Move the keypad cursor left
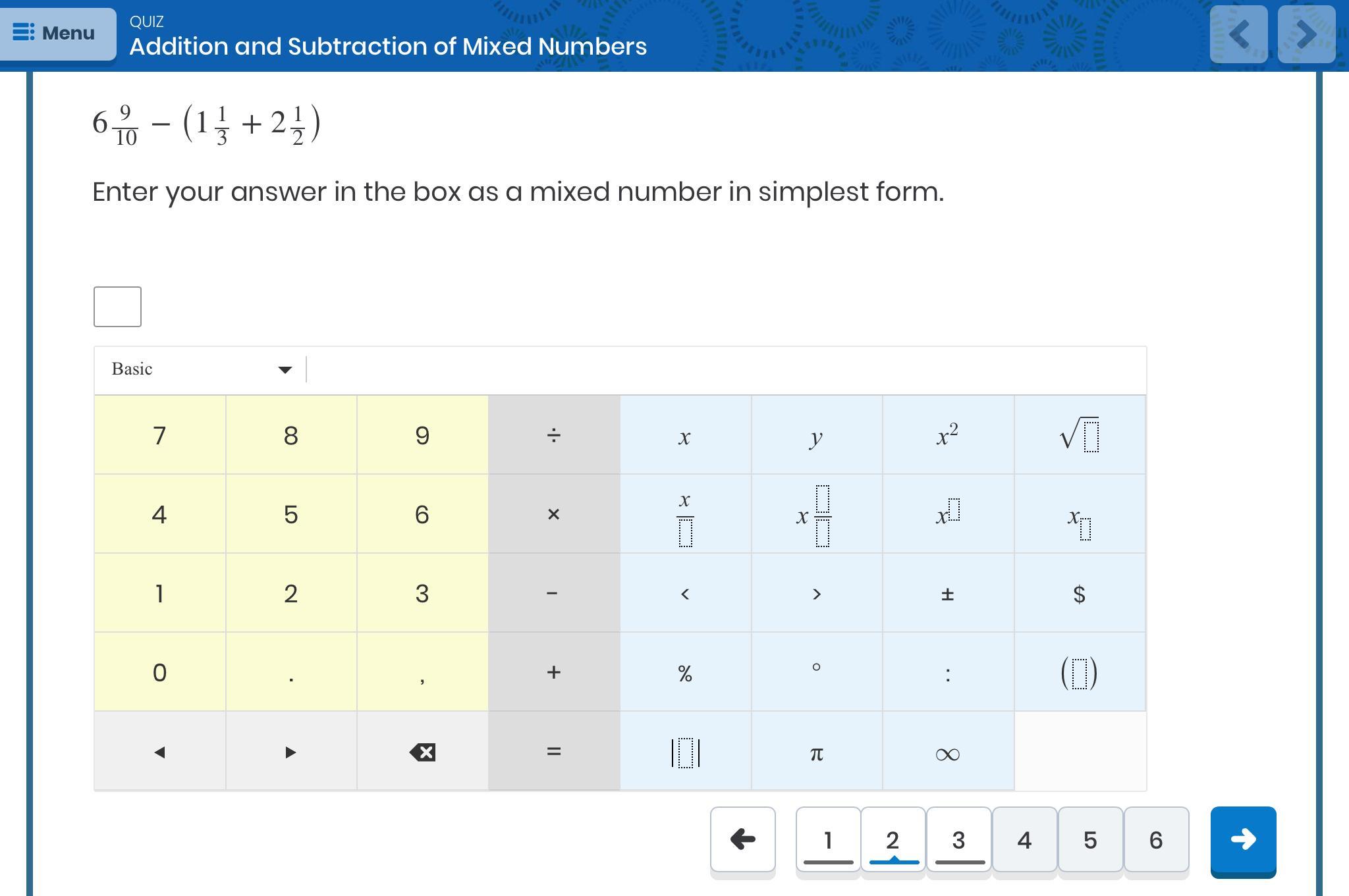This screenshot has width=1349, height=896. tap(159, 752)
